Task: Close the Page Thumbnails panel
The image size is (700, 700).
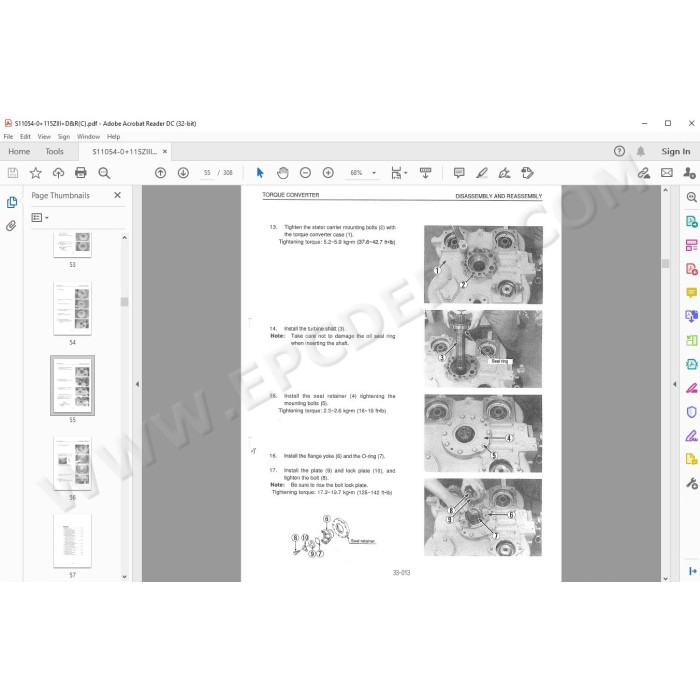Action: pyautogui.click(x=117, y=195)
